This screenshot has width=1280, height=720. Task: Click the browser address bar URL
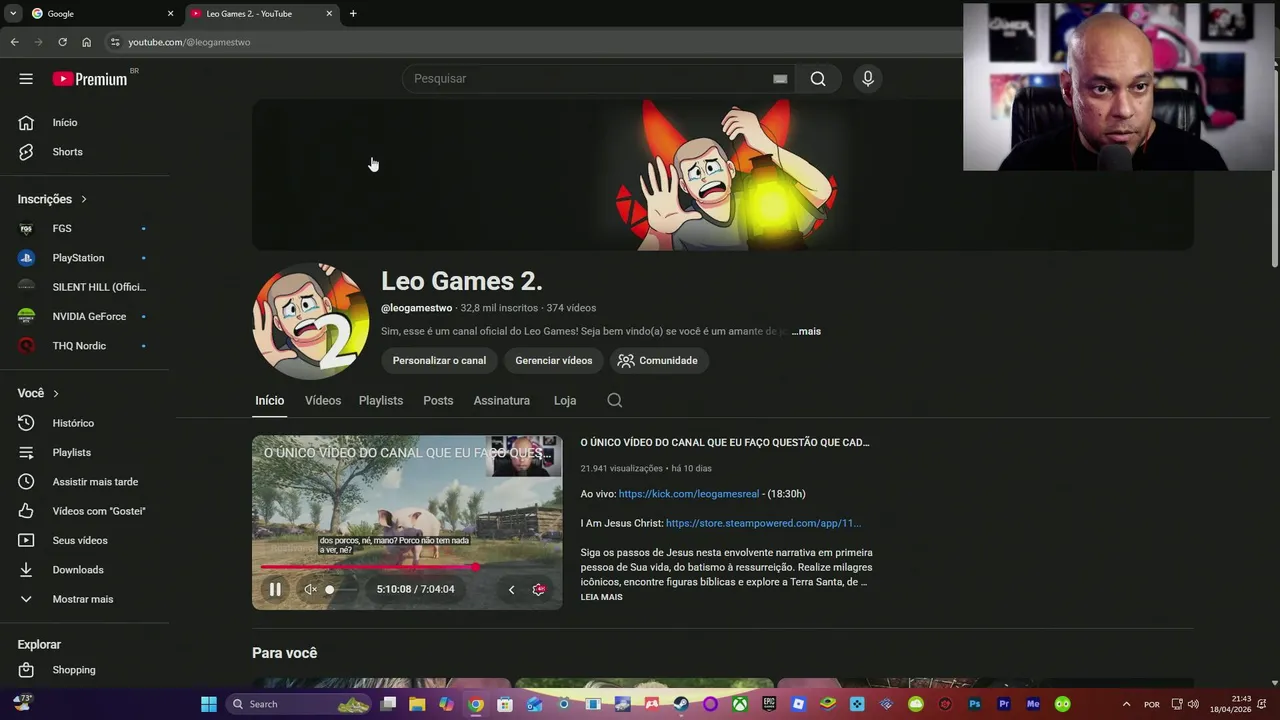point(189,42)
